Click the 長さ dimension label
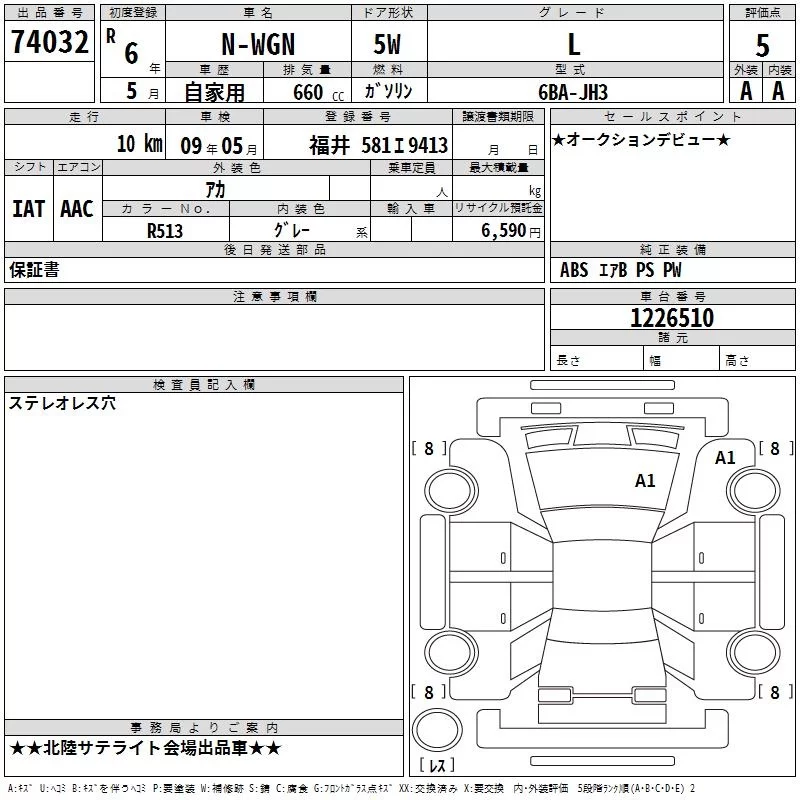Viewport: 800px width, 800px height. 568,361
